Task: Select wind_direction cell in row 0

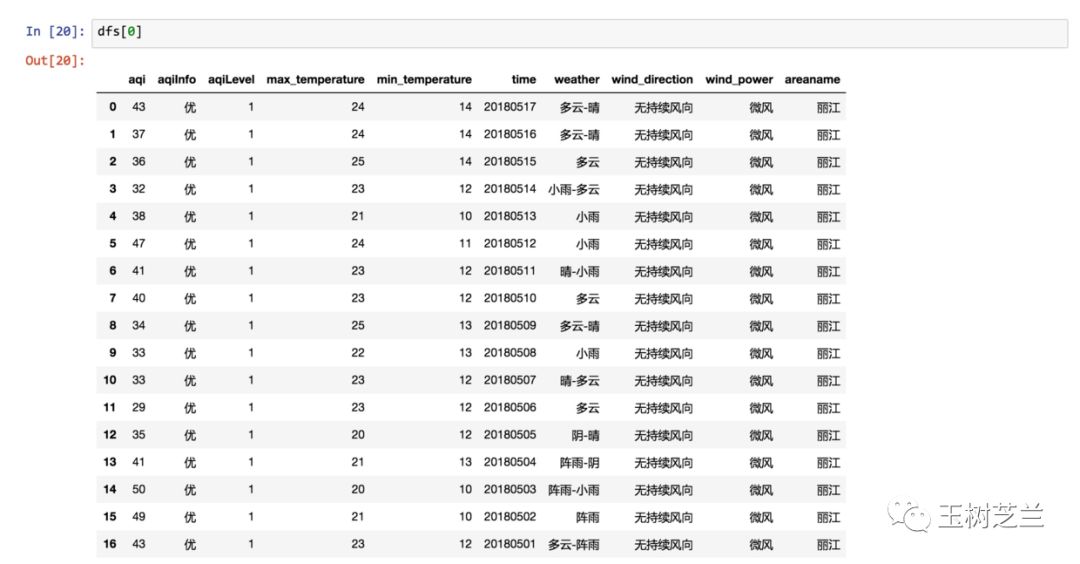Action: (663, 107)
